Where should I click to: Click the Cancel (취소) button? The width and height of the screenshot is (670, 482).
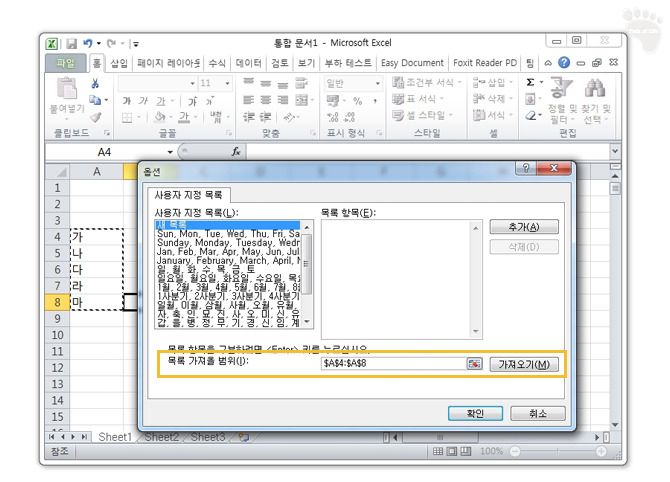click(x=538, y=413)
